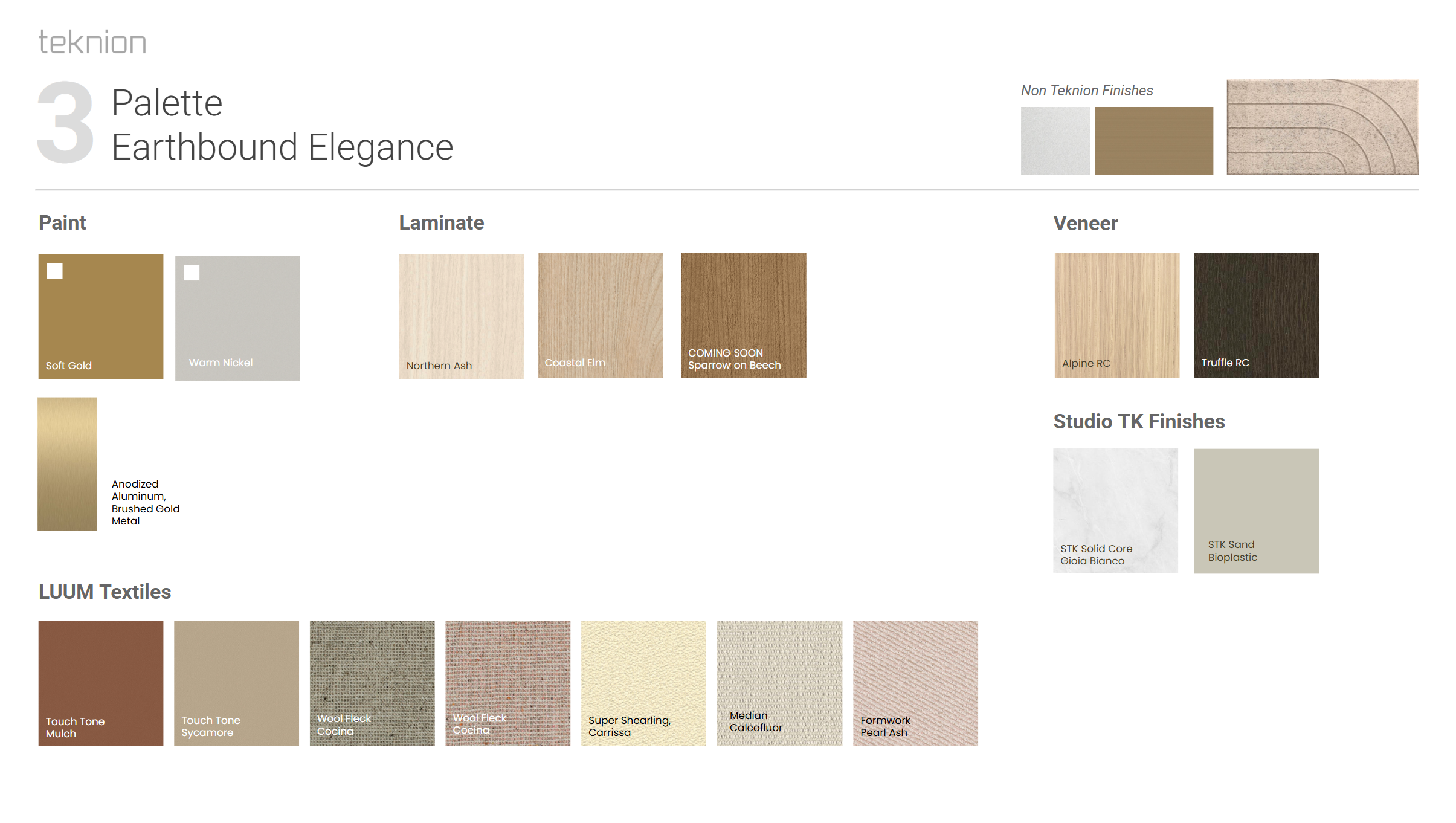The width and height of the screenshot is (1456, 823).
Task: Open the carved stone Non Teknion finish image
Action: tap(1322, 127)
